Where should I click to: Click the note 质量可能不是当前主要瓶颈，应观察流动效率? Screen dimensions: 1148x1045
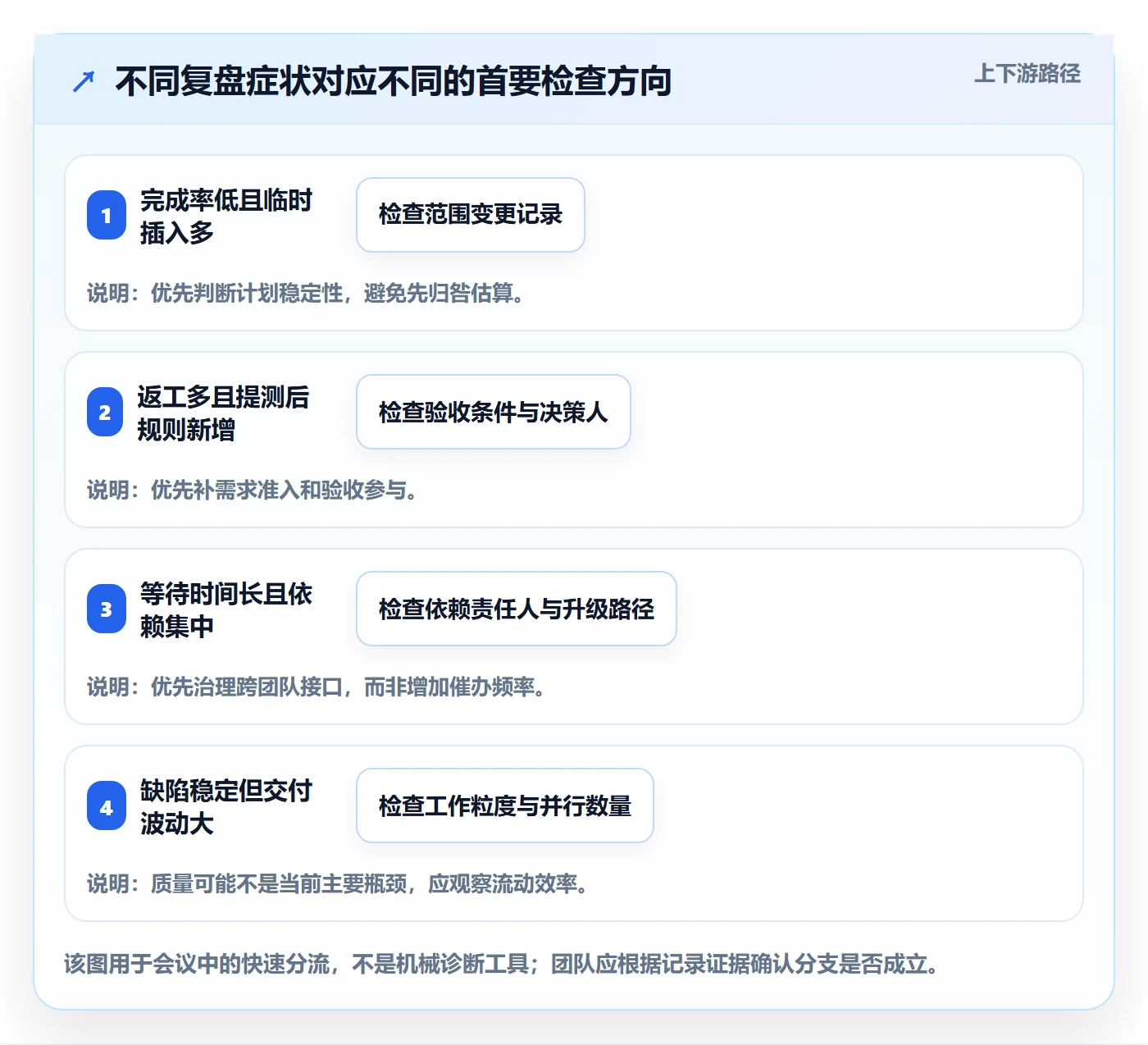(339, 883)
